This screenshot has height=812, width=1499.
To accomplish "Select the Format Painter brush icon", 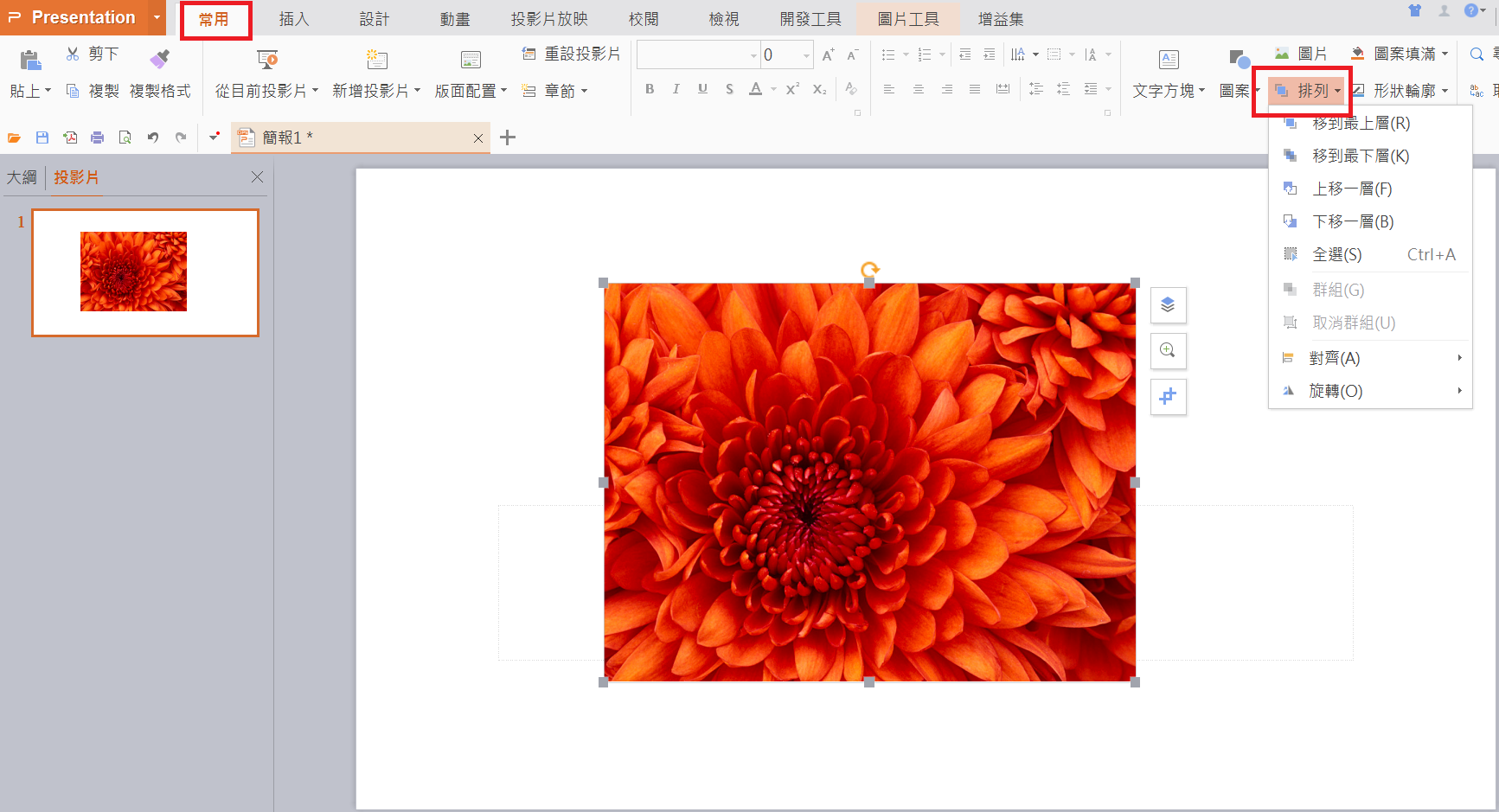I will (x=160, y=59).
